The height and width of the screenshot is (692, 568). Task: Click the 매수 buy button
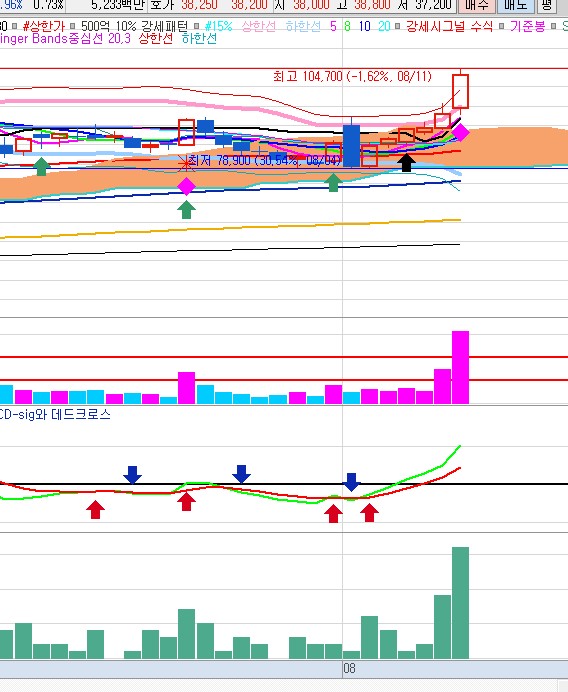tap(477, 5)
